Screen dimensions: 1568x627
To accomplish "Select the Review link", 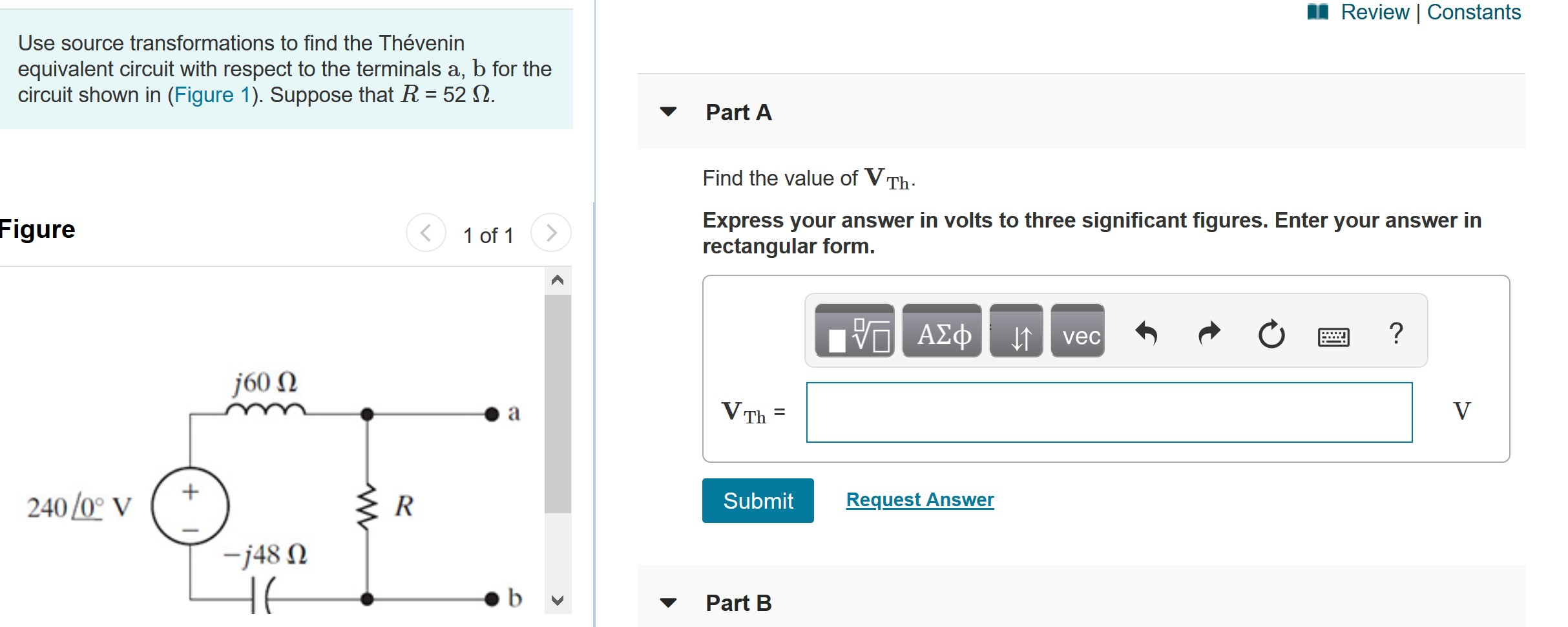I will pyautogui.click(x=1375, y=12).
